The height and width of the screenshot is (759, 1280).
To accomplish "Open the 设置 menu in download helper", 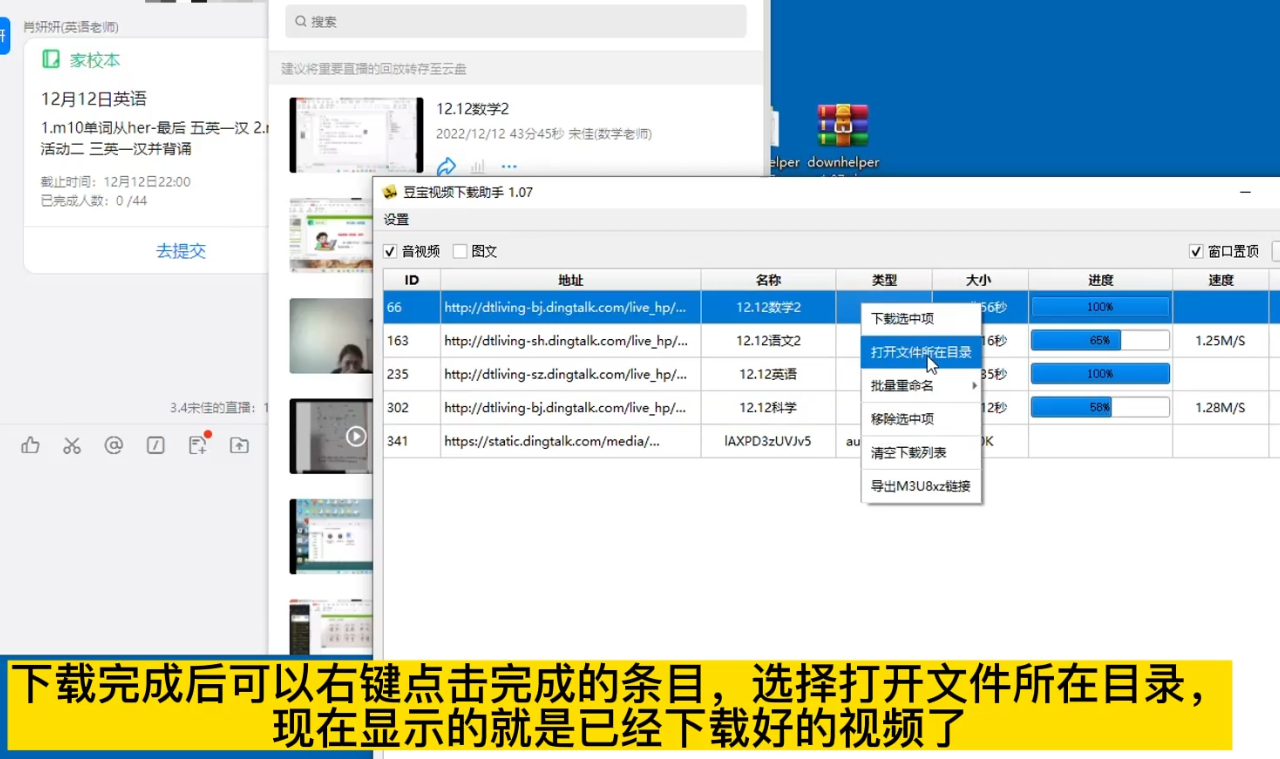I will pos(397,220).
